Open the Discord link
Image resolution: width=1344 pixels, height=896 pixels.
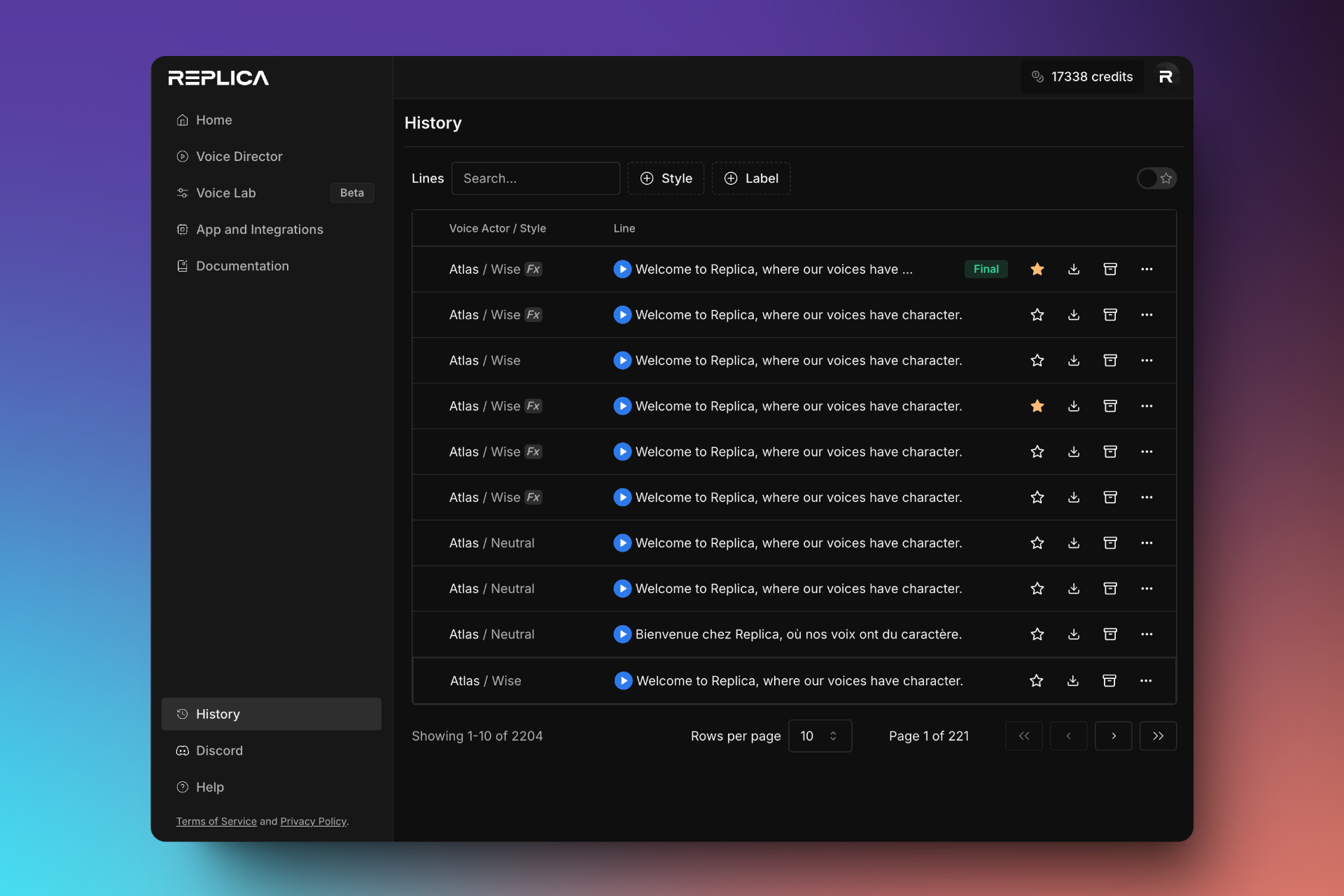(x=271, y=750)
